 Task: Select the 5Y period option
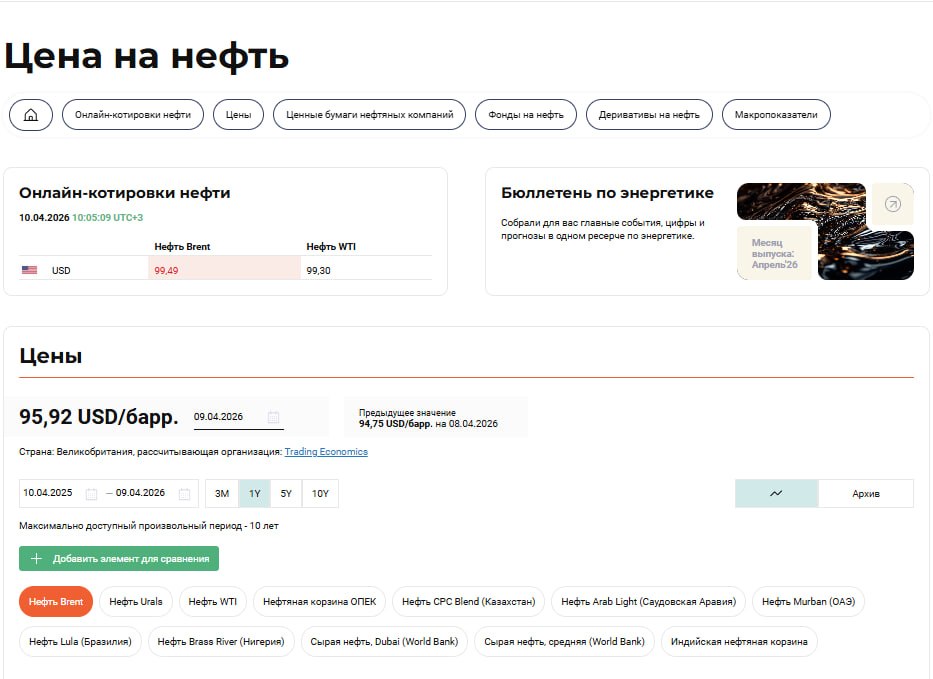tap(286, 494)
